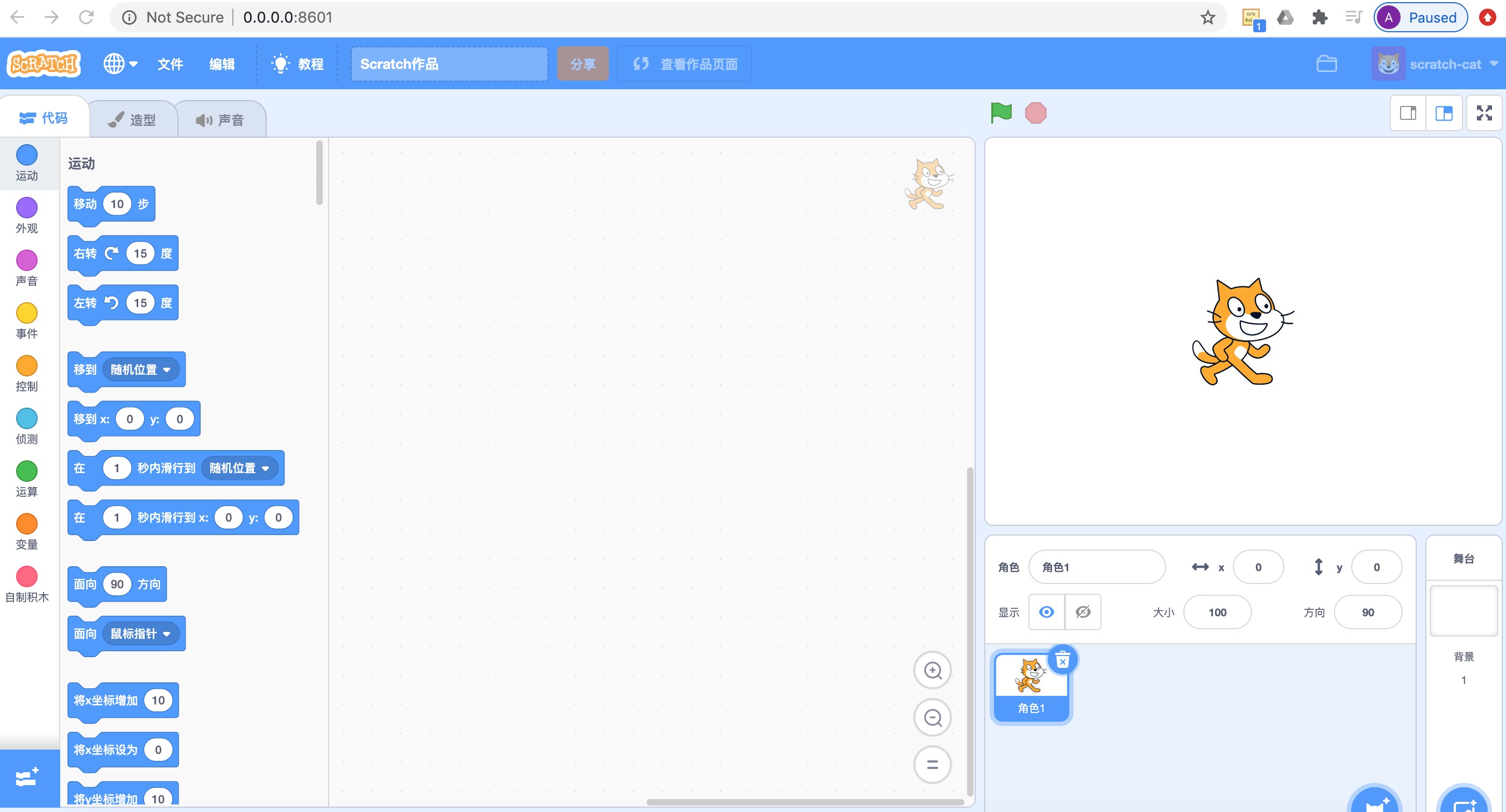The image size is (1506, 812).
Task: Open my projects folder icon
Action: 1326,63
